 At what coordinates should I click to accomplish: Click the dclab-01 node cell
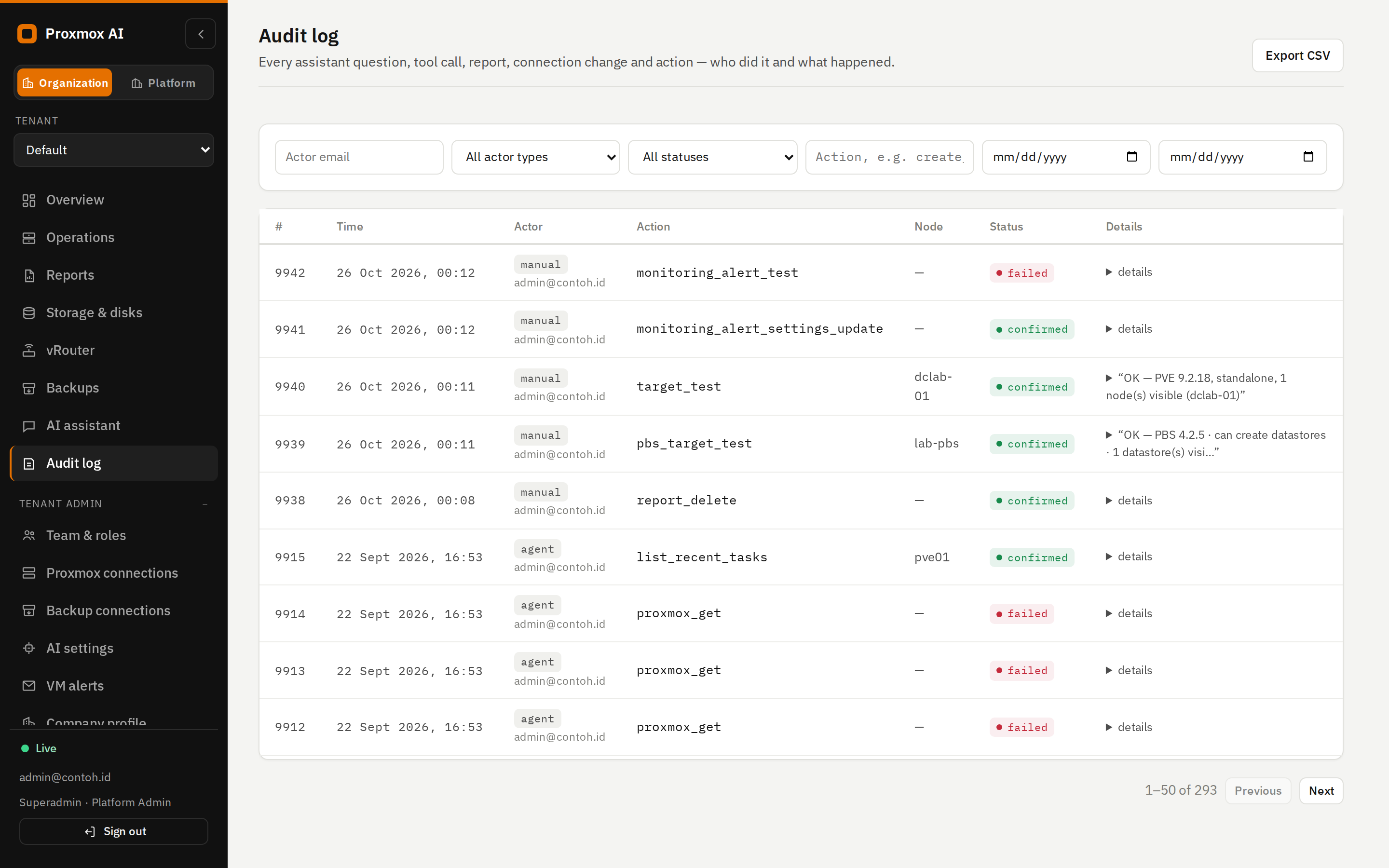(x=933, y=386)
